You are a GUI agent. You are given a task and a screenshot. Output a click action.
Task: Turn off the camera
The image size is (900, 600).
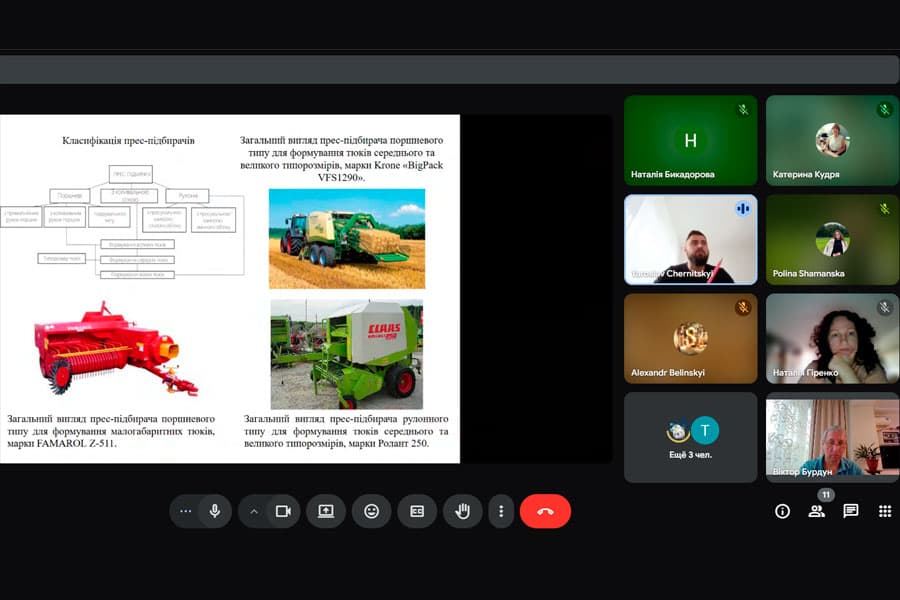[x=283, y=510]
